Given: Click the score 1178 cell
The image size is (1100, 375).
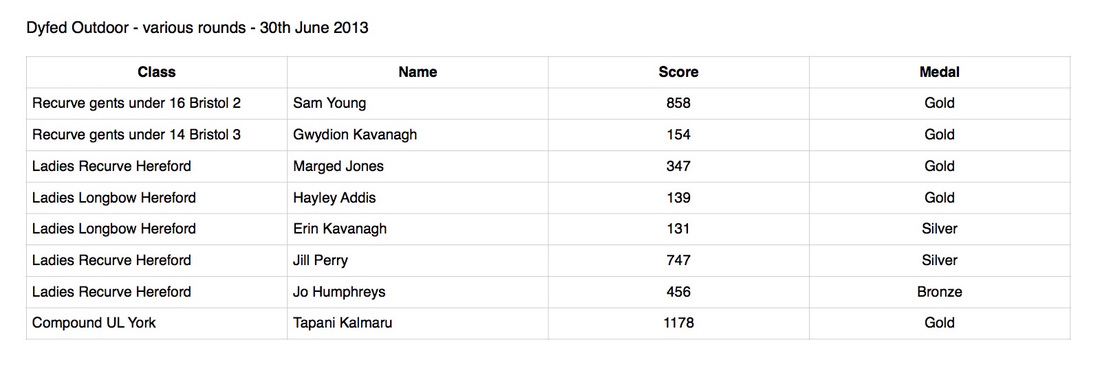Looking at the screenshot, I should (678, 323).
